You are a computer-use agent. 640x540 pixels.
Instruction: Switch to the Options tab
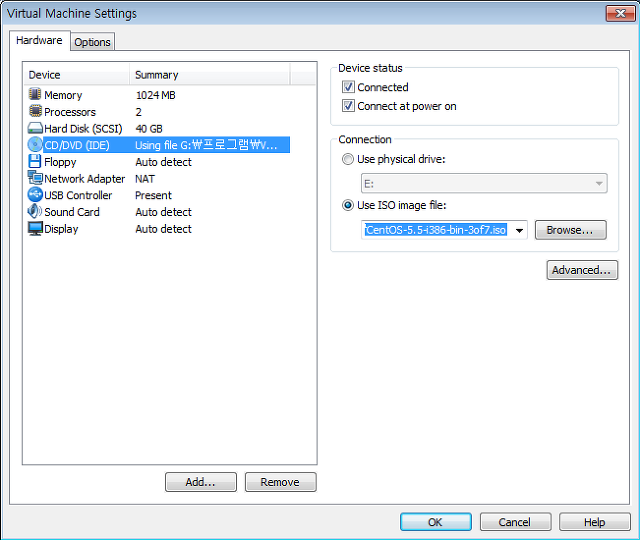tap(92, 42)
